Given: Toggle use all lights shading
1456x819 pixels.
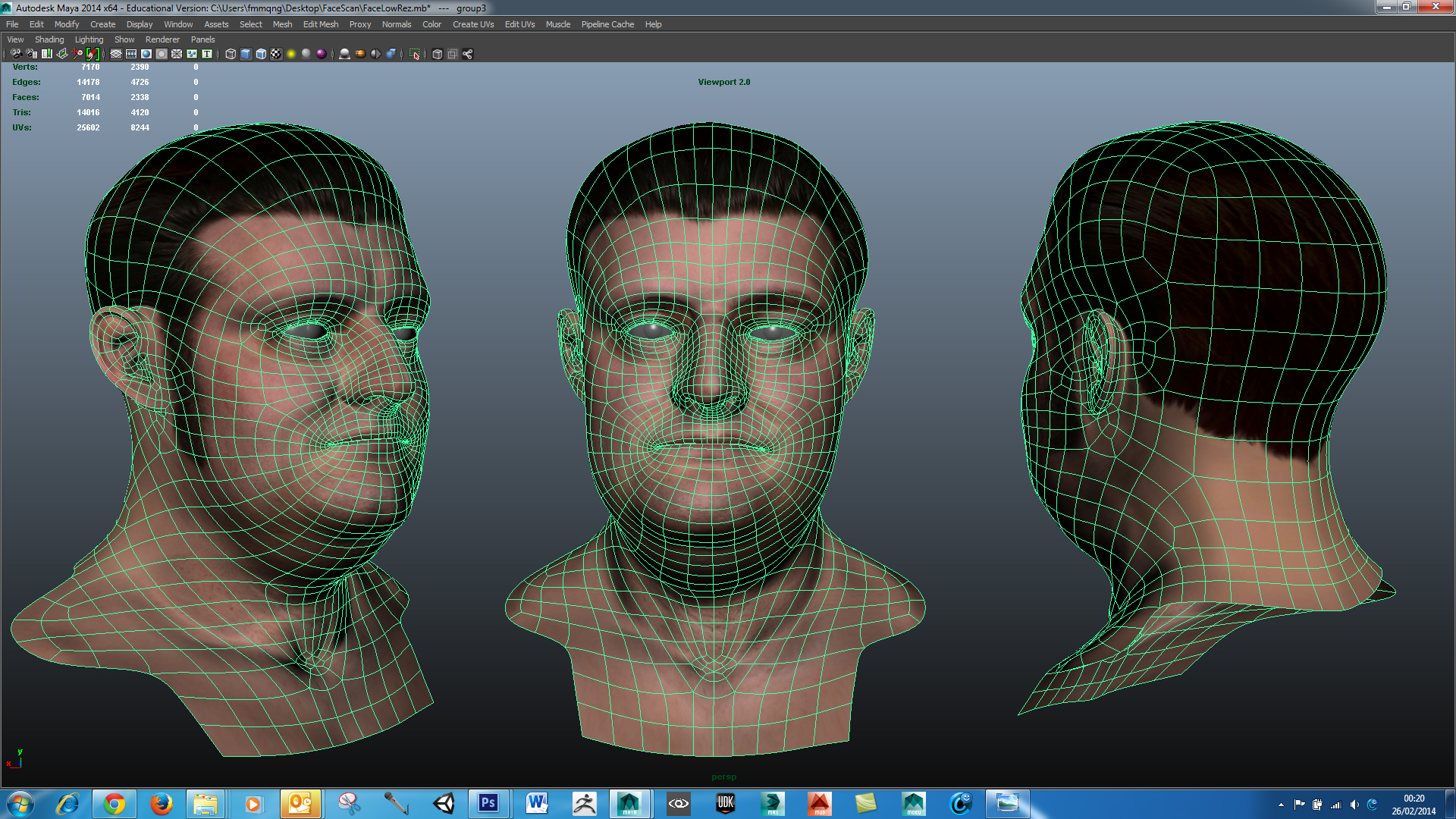Looking at the screenshot, I should click(x=290, y=53).
